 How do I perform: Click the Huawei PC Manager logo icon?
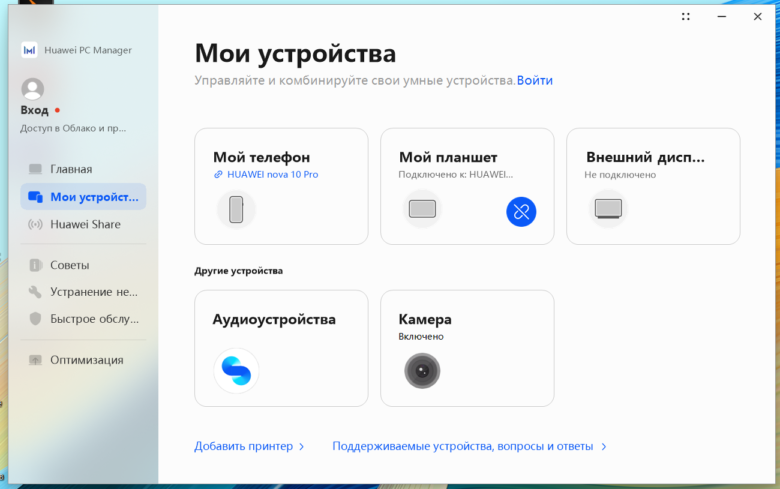(x=29, y=50)
